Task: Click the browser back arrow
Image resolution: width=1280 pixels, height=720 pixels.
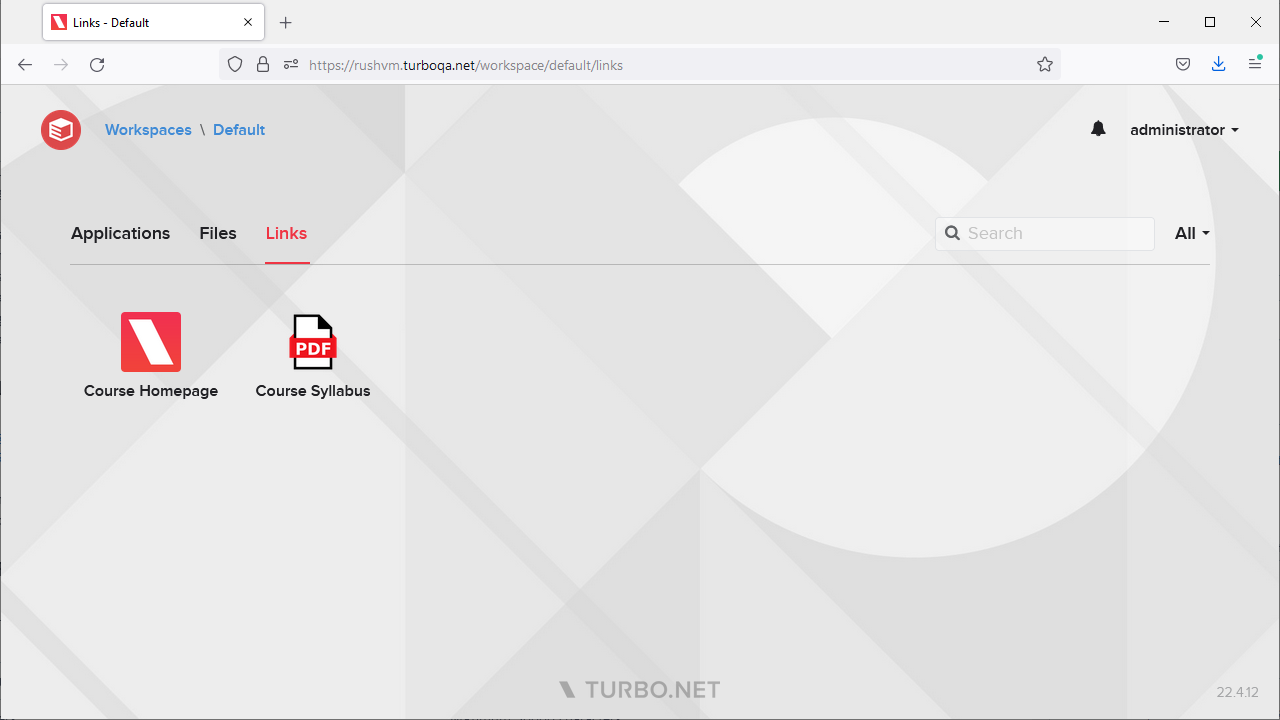Action: (25, 65)
